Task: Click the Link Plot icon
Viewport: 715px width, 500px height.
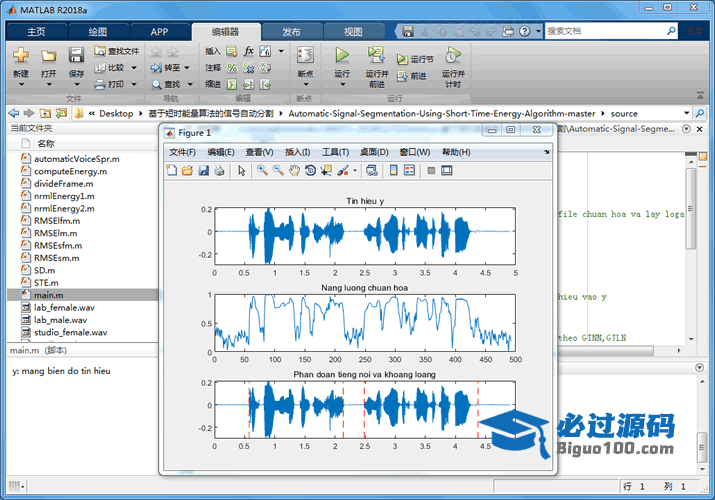Action: 372,171
